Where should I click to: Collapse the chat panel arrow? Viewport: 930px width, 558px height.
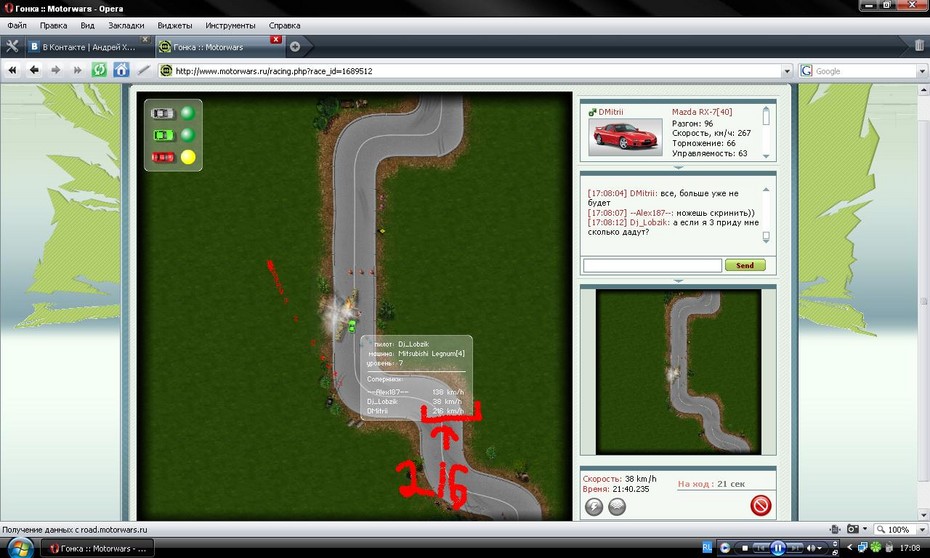tap(679, 280)
